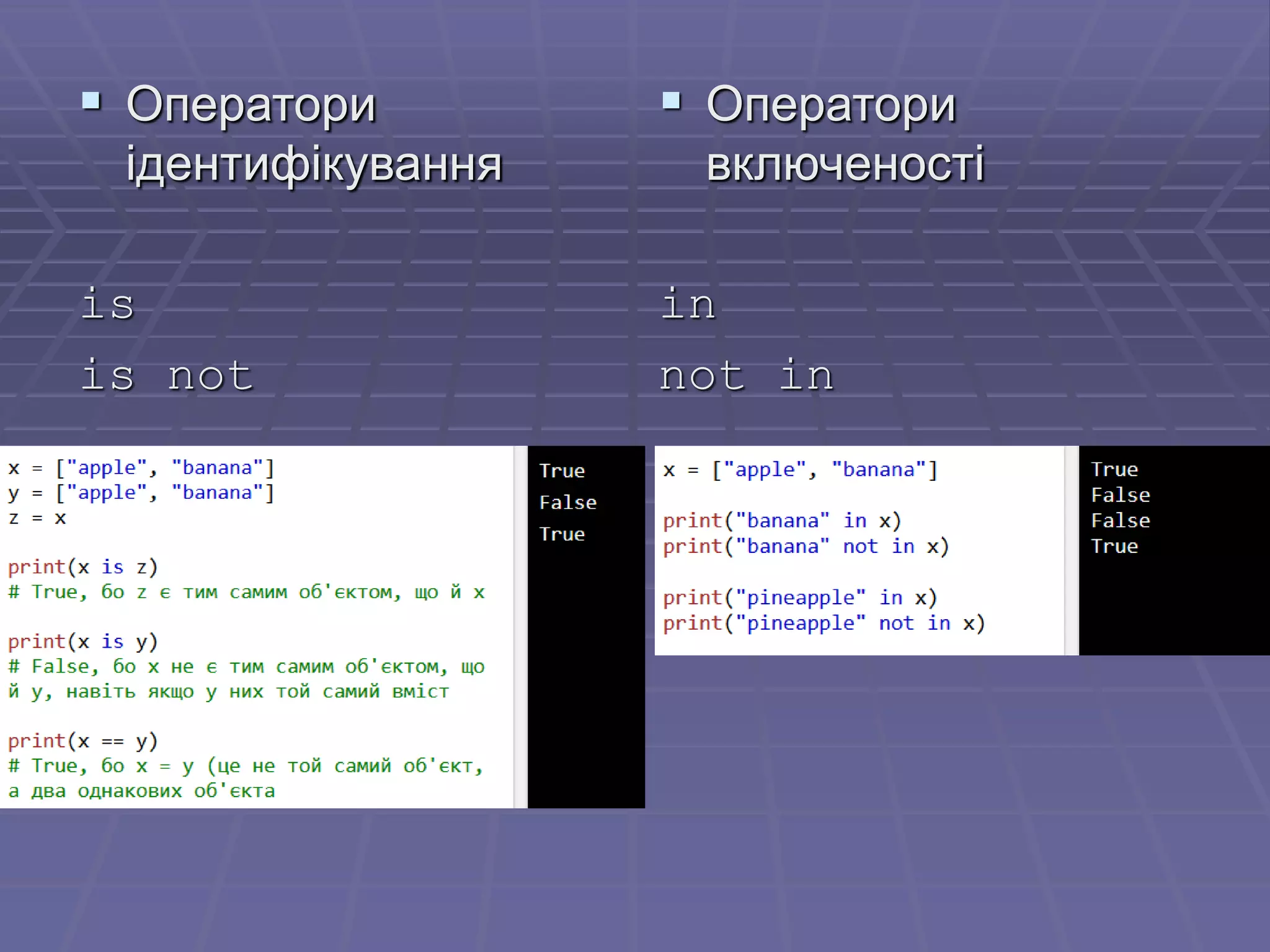The image size is (1270, 952).
Task: Click the code line 'print(x is y)'
Action: 82,641
